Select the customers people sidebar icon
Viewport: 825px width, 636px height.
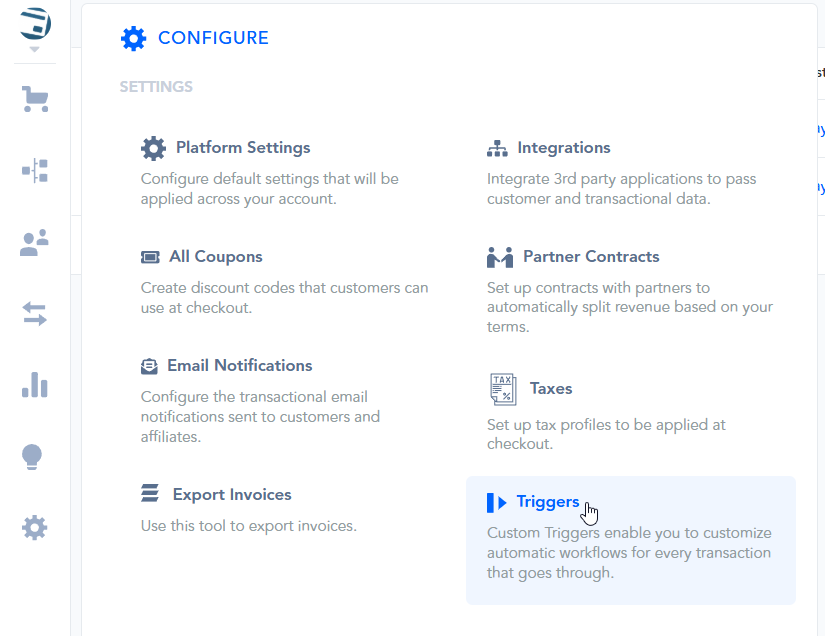click(x=35, y=243)
